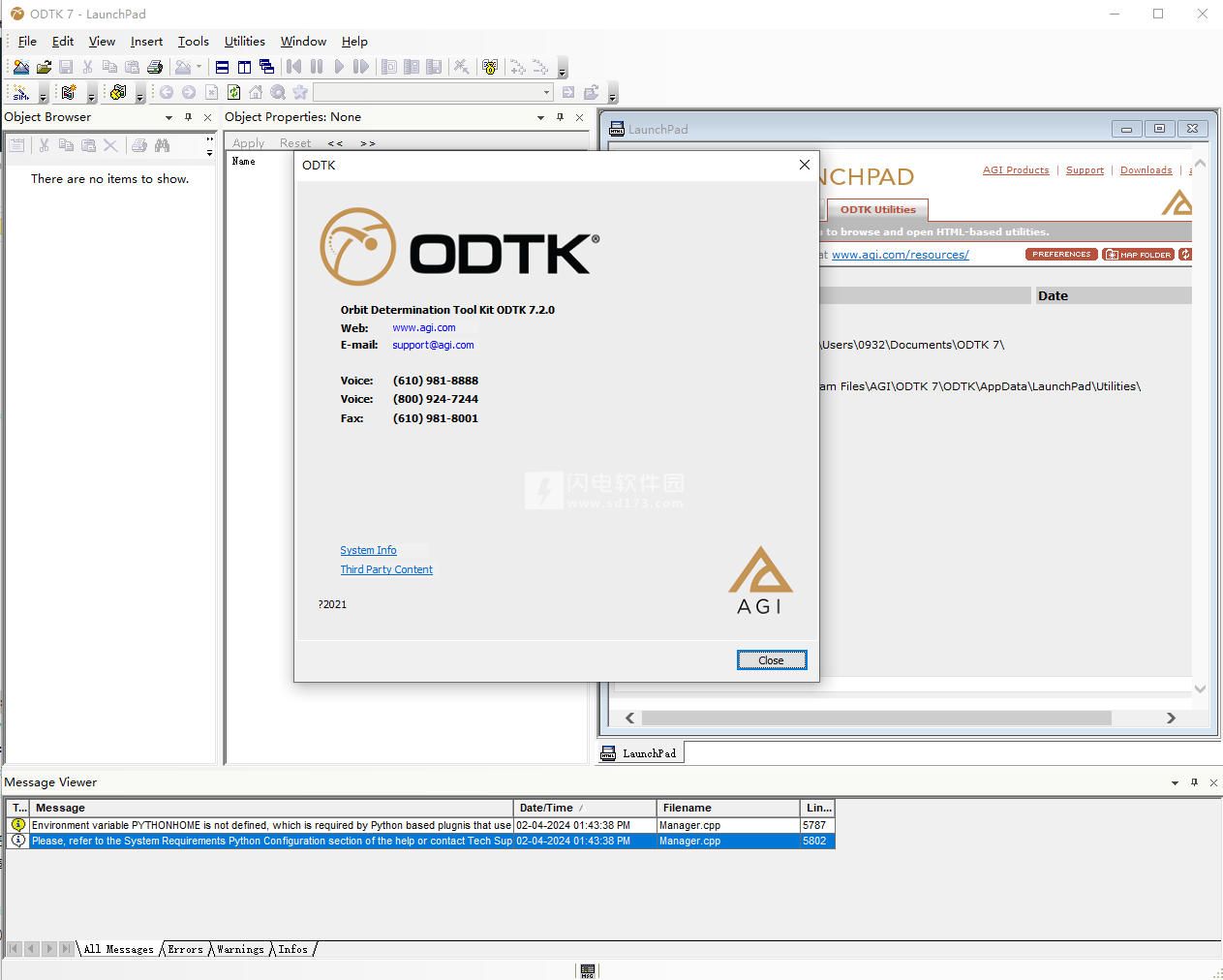Open the Help menu
The image size is (1223, 980).
[x=354, y=42]
